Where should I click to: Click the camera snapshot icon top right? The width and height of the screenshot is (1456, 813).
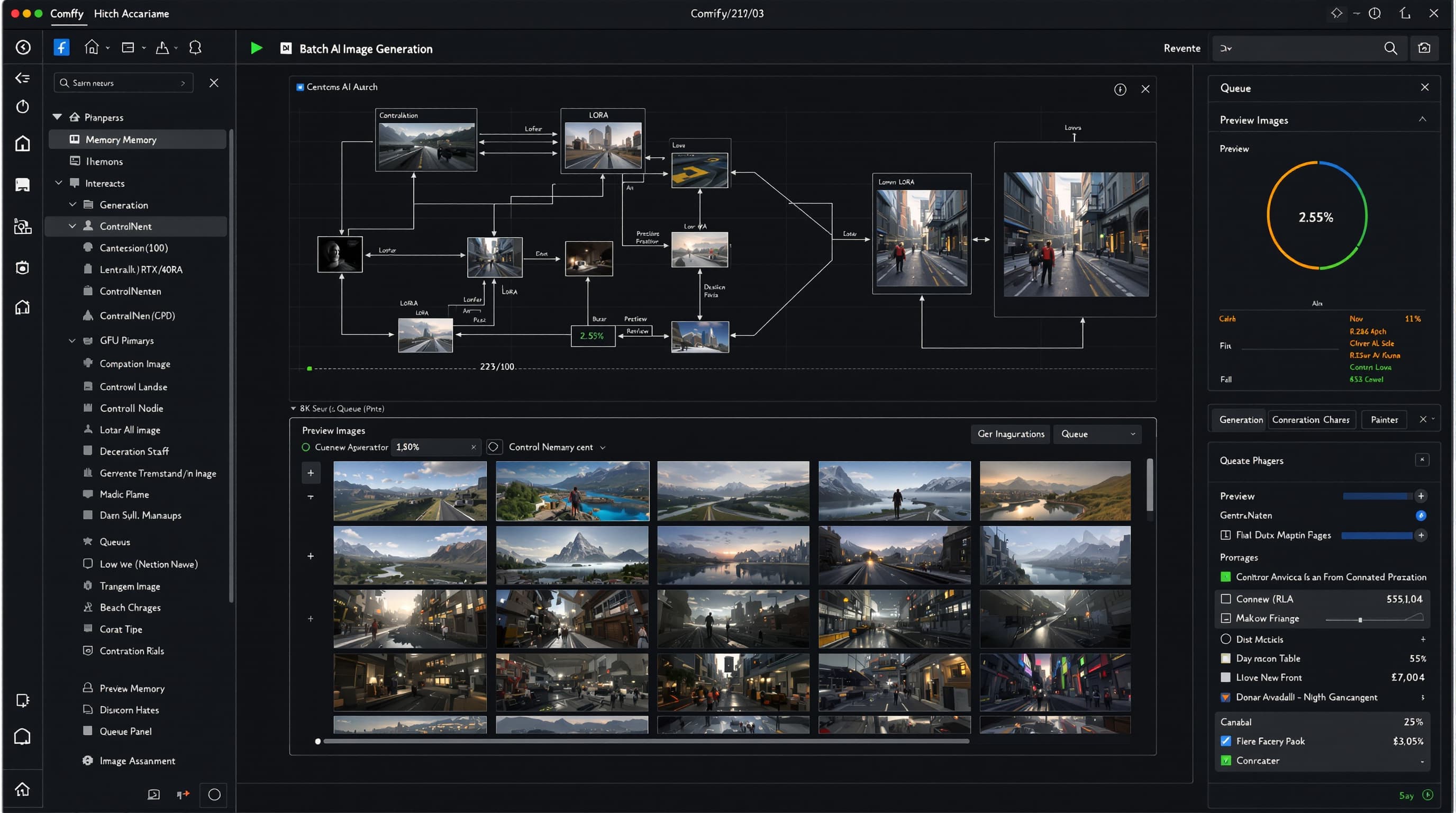coord(1424,48)
